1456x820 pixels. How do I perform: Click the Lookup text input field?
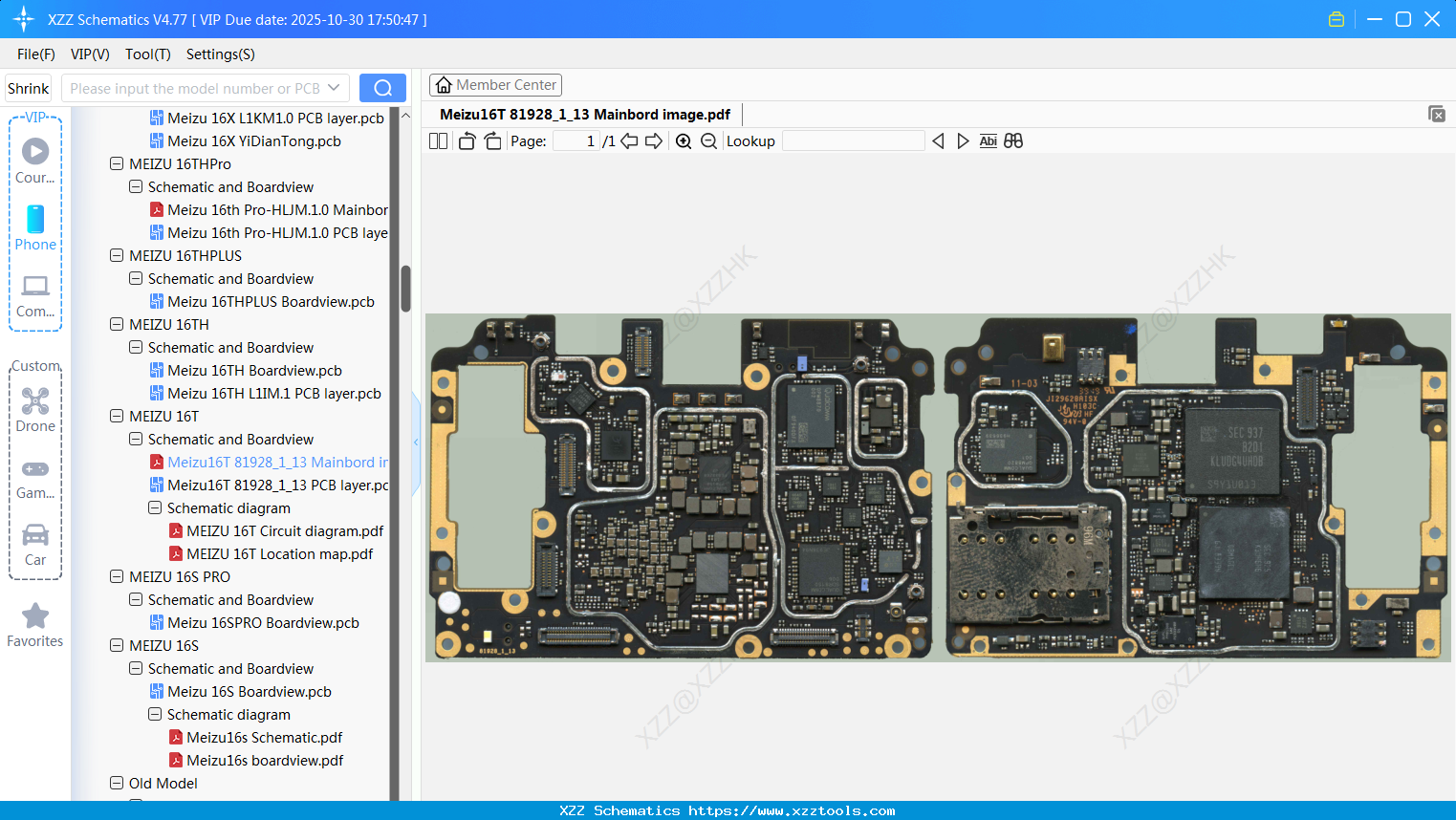[x=853, y=141]
